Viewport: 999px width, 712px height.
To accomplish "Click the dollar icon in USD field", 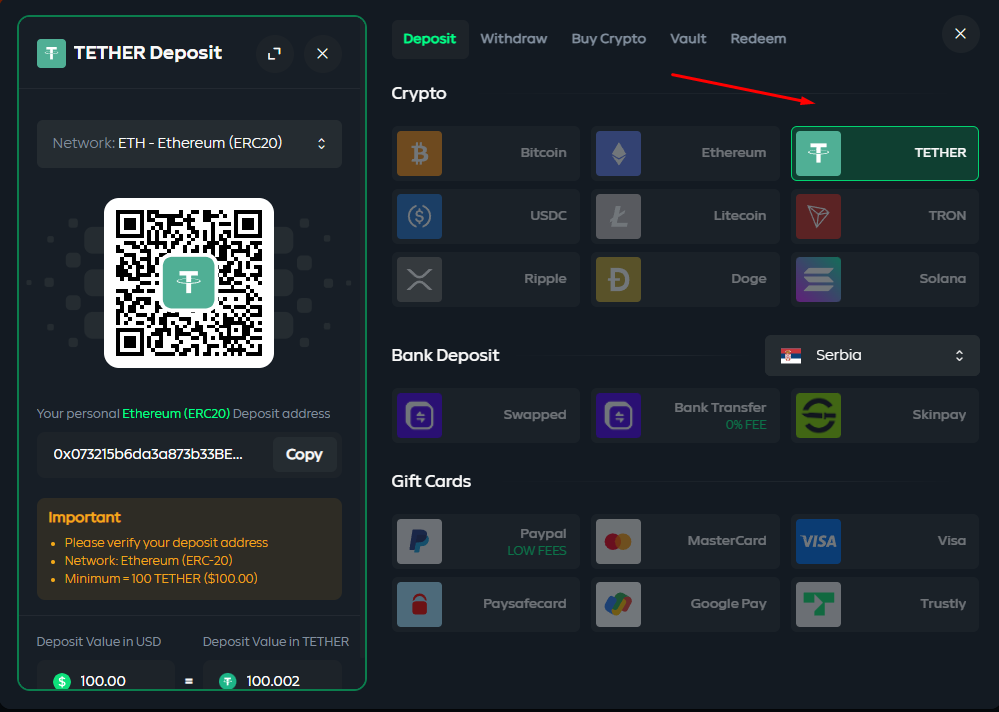I will [x=62, y=681].
